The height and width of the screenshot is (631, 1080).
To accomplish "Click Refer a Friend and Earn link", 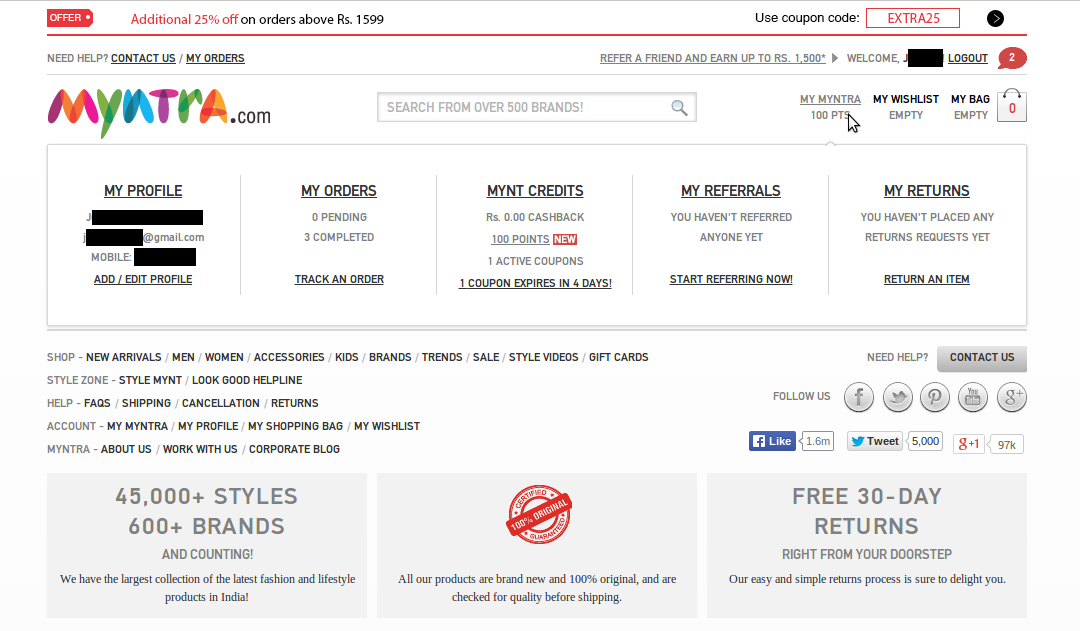I will coord(712,59).
